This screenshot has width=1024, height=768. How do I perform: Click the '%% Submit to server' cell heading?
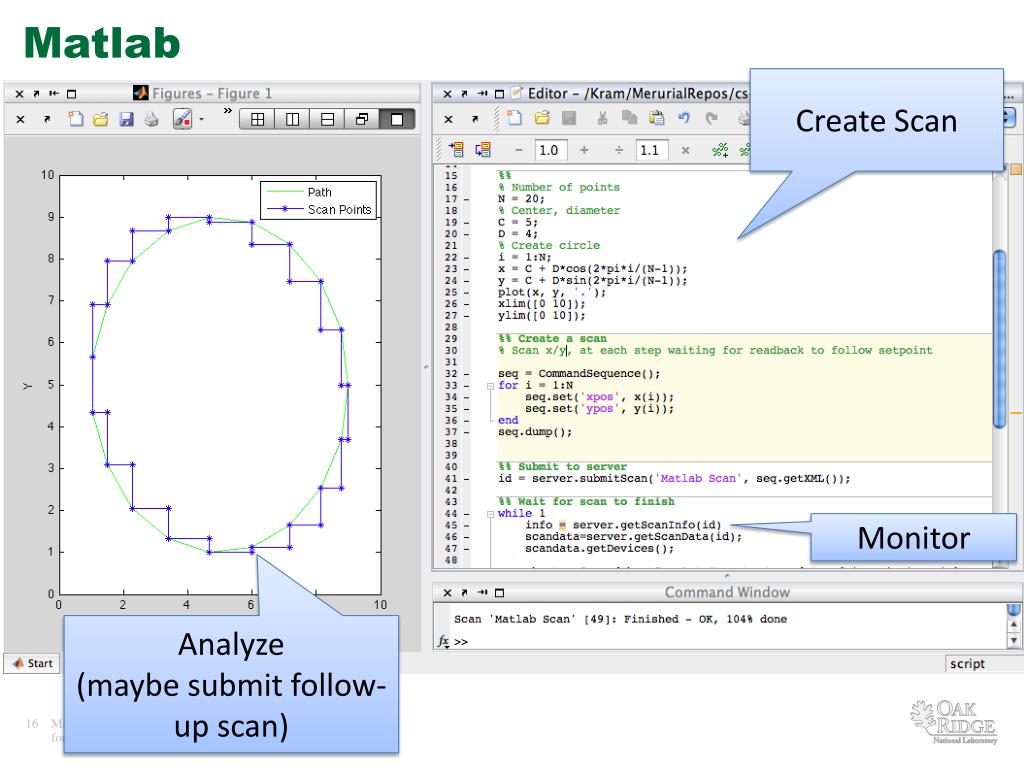coord(562,467)
